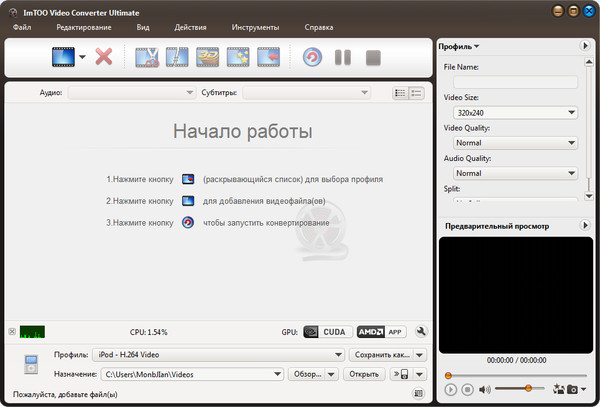600x407 pixels.
Task: Click the 3D conversion toolbar icon
Action: (208, 58)
